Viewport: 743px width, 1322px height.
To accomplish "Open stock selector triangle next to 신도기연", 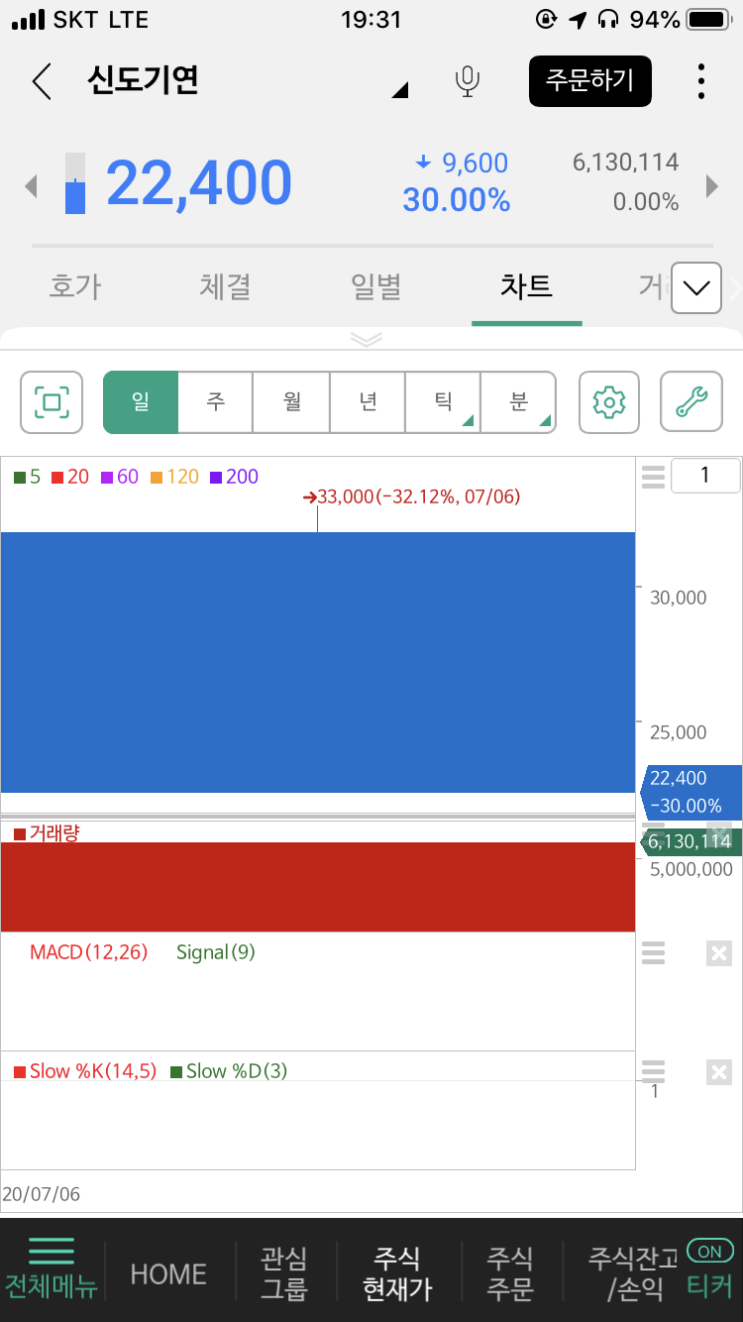I will pyautogui.click(x=400, y=91).
